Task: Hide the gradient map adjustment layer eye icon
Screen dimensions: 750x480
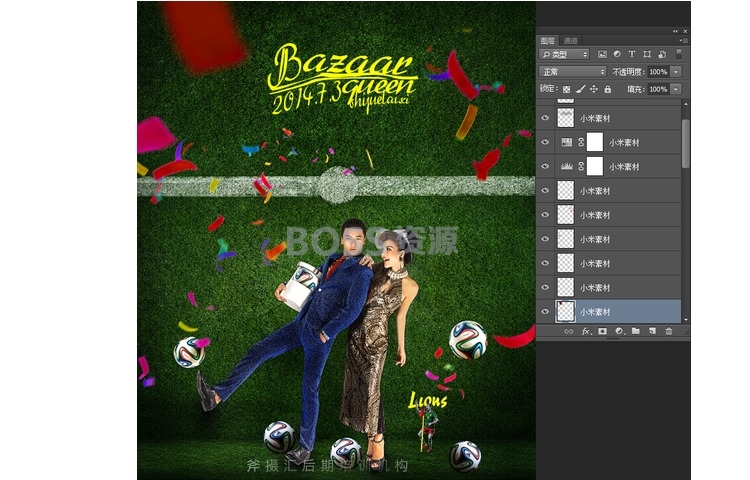Action: pos(545,142)
